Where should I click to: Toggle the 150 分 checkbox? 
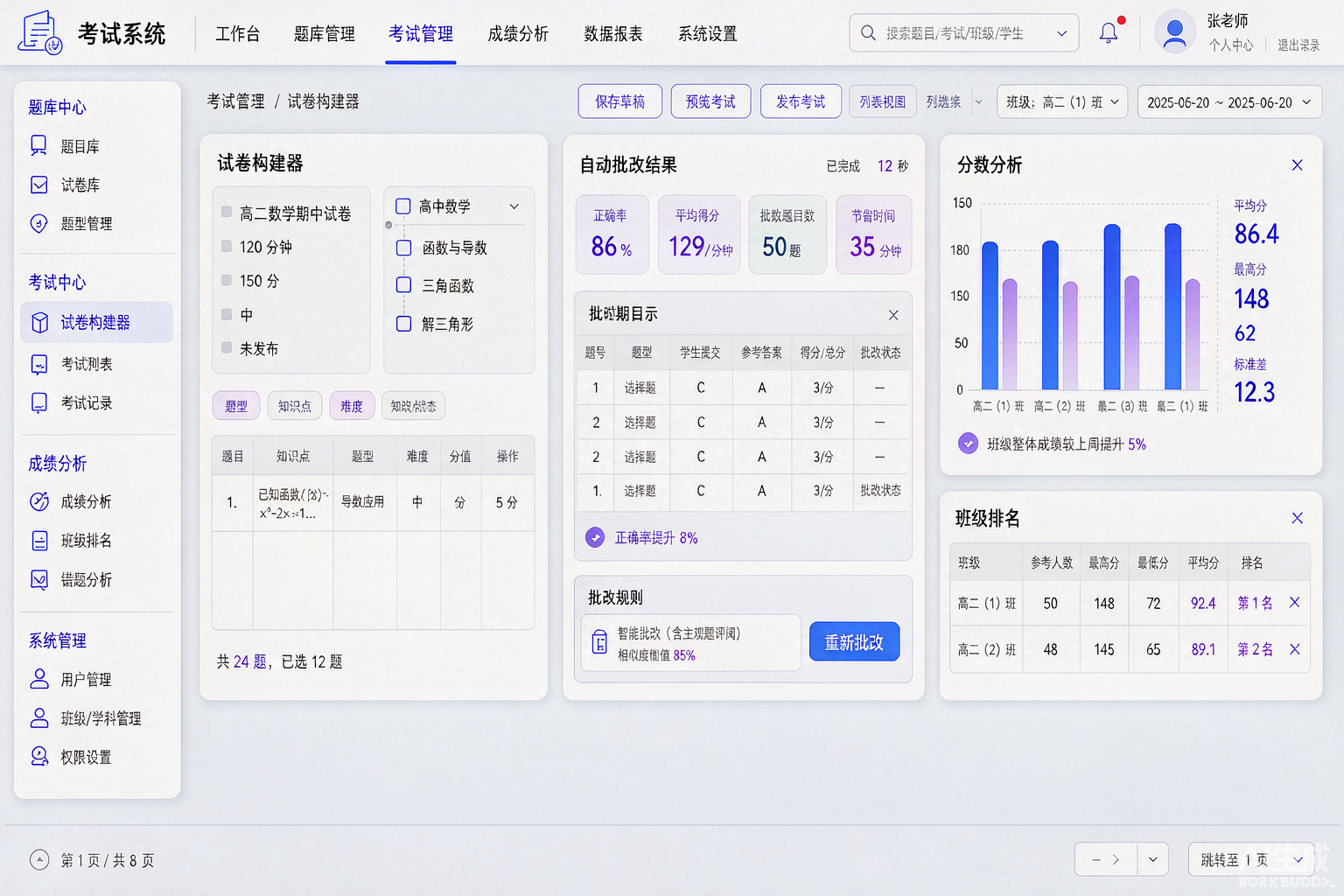(x=227, y=280)
